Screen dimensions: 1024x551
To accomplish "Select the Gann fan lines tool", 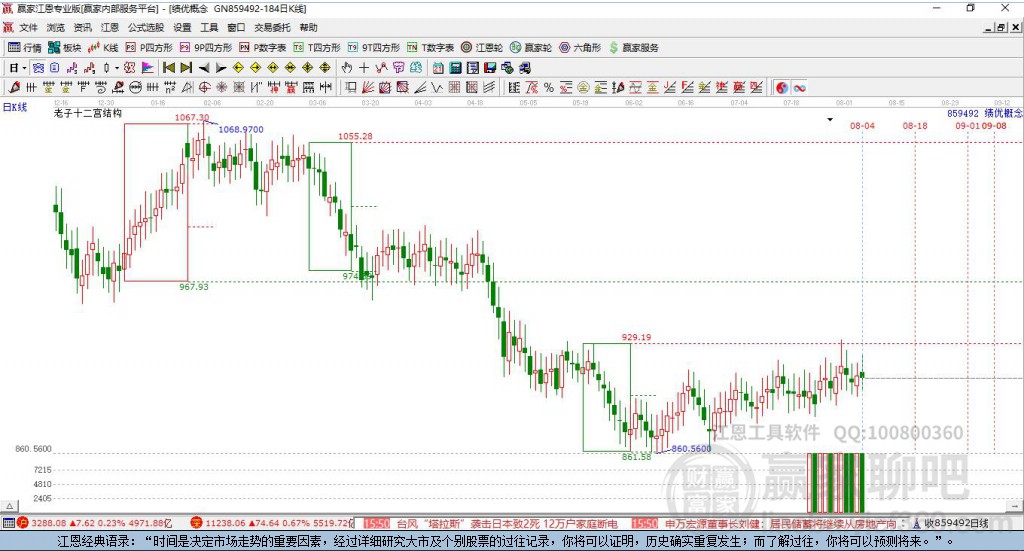I will [x=368, y=87].
